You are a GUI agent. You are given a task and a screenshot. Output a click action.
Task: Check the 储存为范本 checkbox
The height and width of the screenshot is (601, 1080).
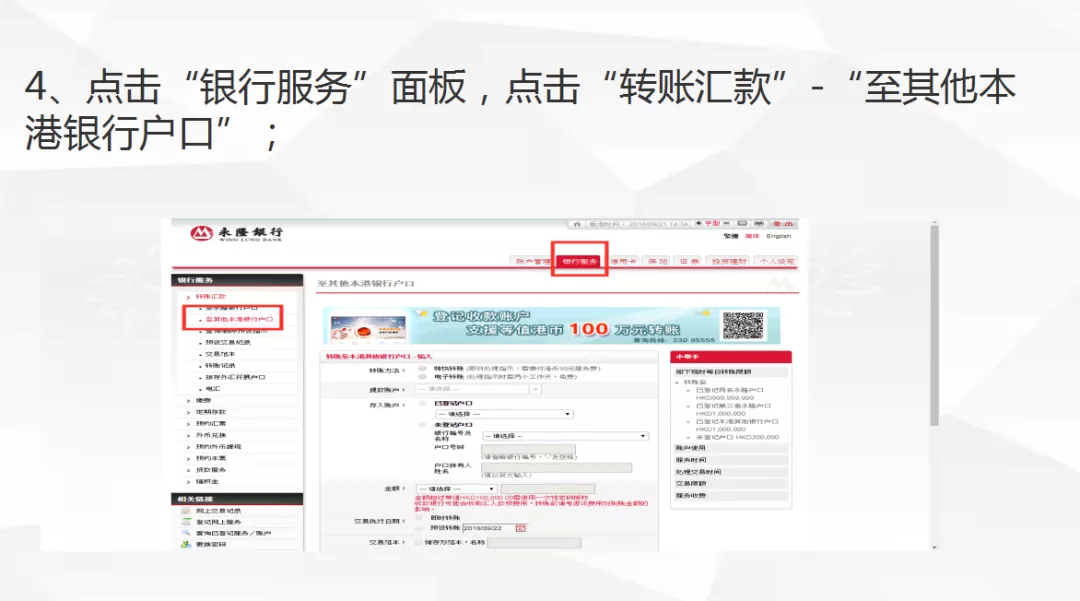418,543
